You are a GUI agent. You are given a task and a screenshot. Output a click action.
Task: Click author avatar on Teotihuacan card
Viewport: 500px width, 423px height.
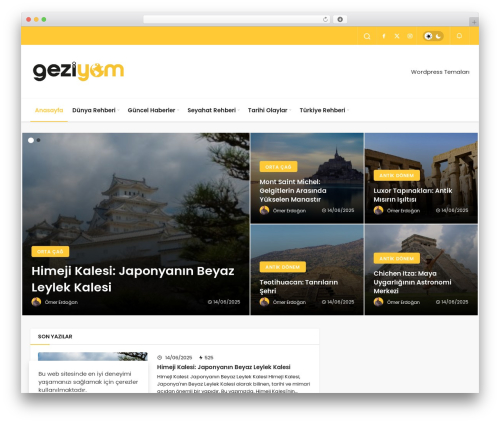264,302
